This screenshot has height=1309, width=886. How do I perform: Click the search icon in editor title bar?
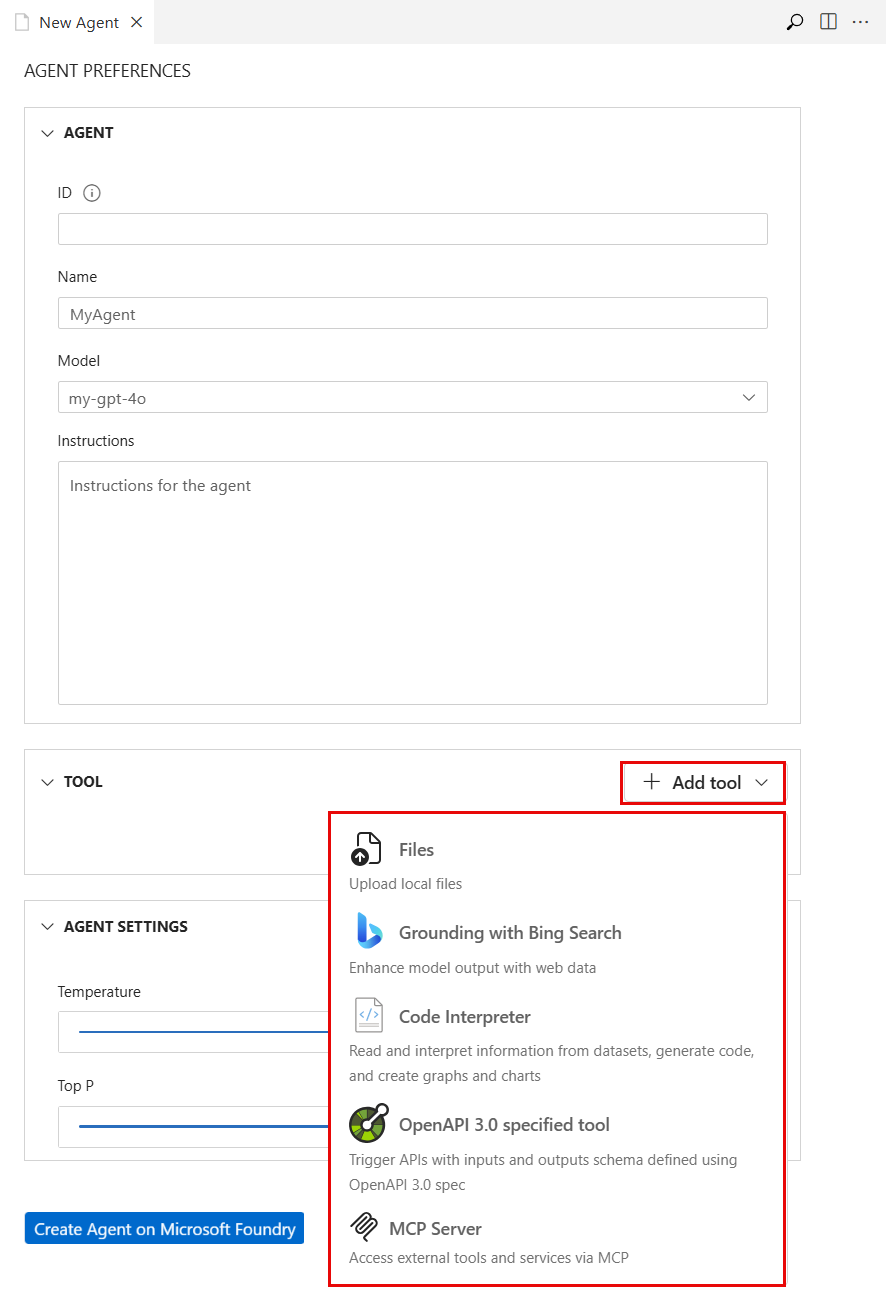[x=795, y=22]
